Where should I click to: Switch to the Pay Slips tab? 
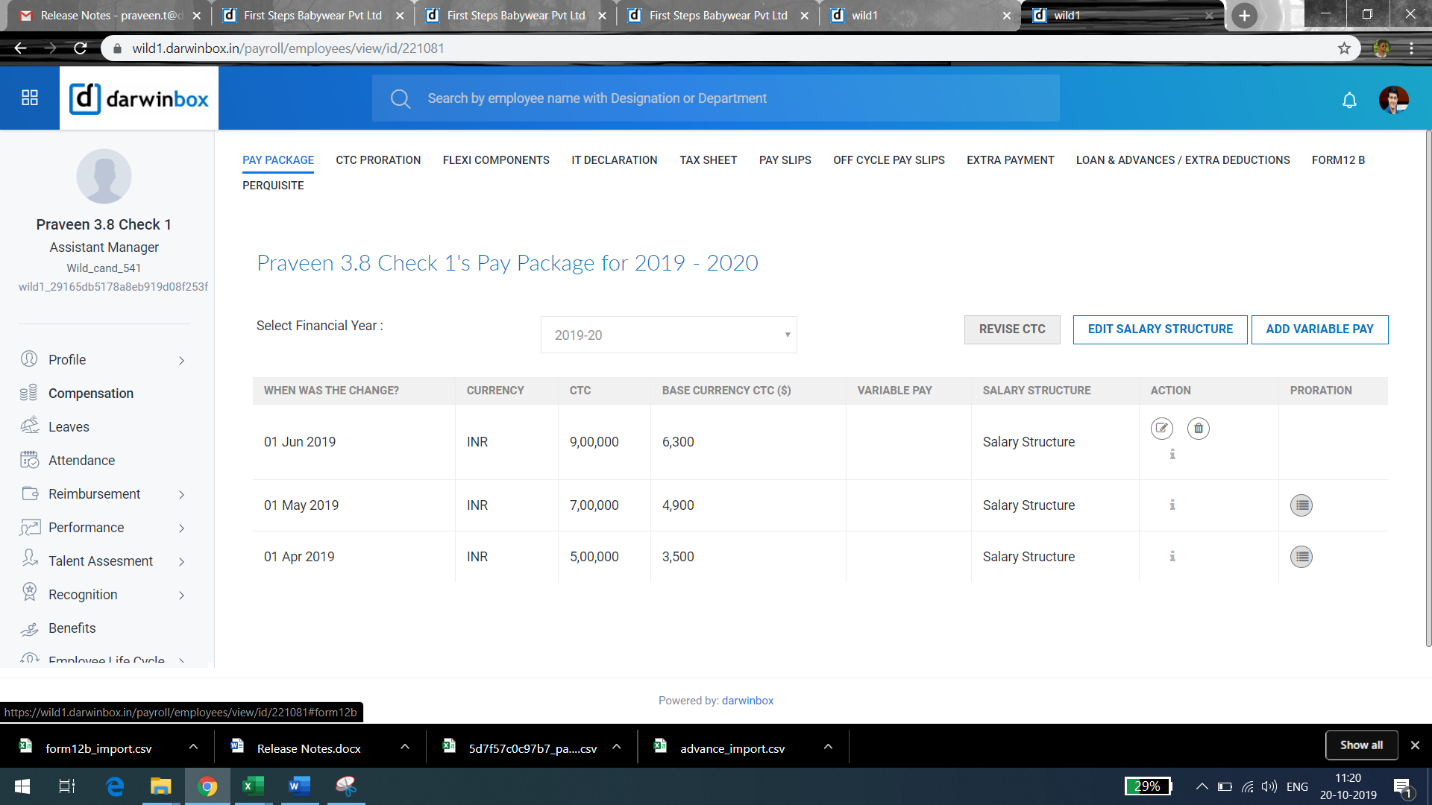pos(785,160)
